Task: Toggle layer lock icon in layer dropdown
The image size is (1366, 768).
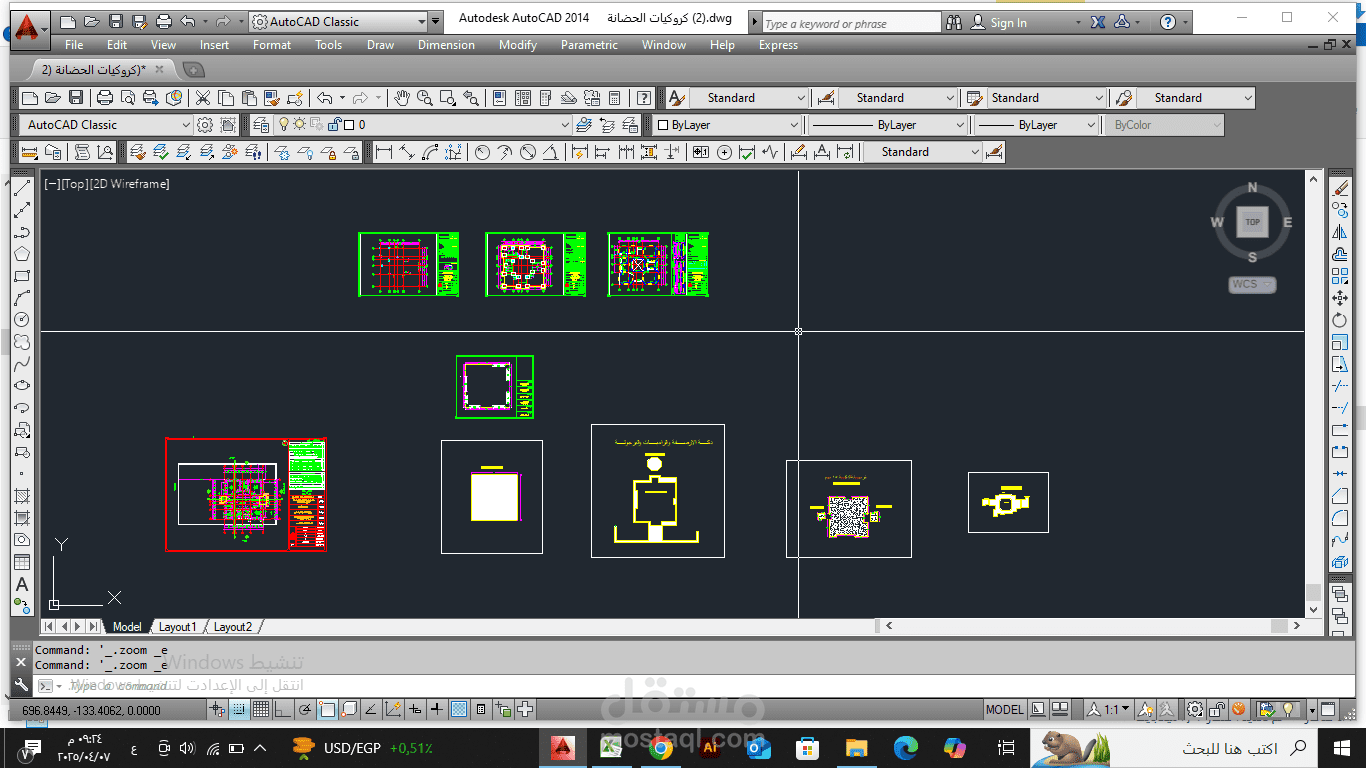Action: [334, 125]
